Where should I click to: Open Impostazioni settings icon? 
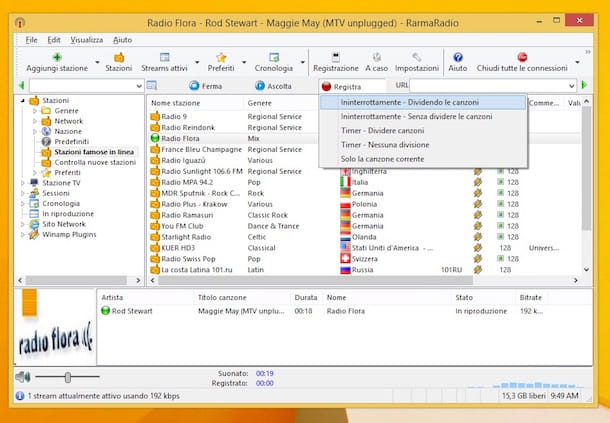coord(417,57)
